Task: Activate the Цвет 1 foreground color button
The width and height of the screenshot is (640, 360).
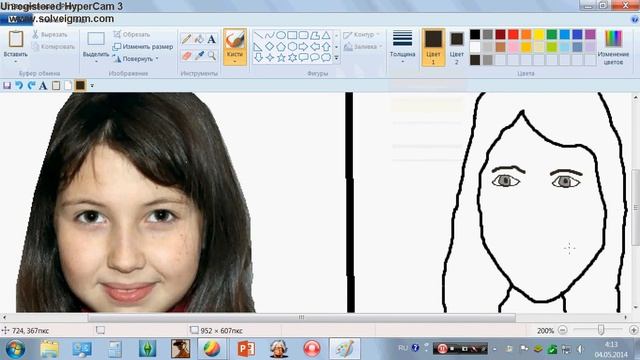Action: coord(433,47)
